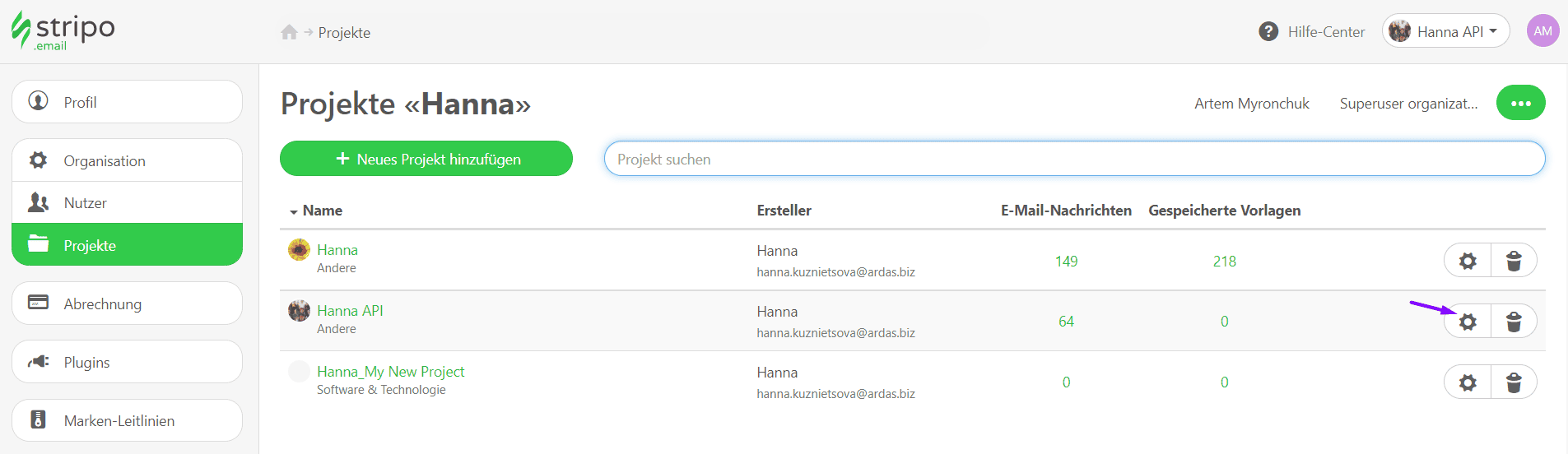Open Plugins section
The height and width of the screenshot is (454, 1568).
point(127,362)
